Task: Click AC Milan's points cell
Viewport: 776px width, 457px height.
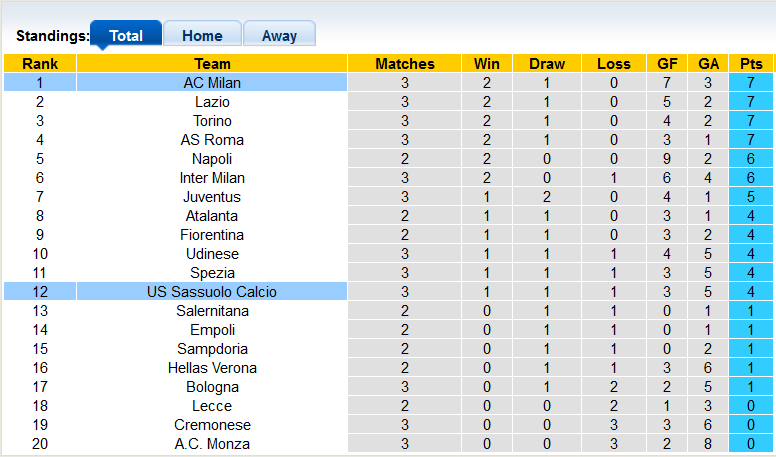Action: [x=750, y=83]
